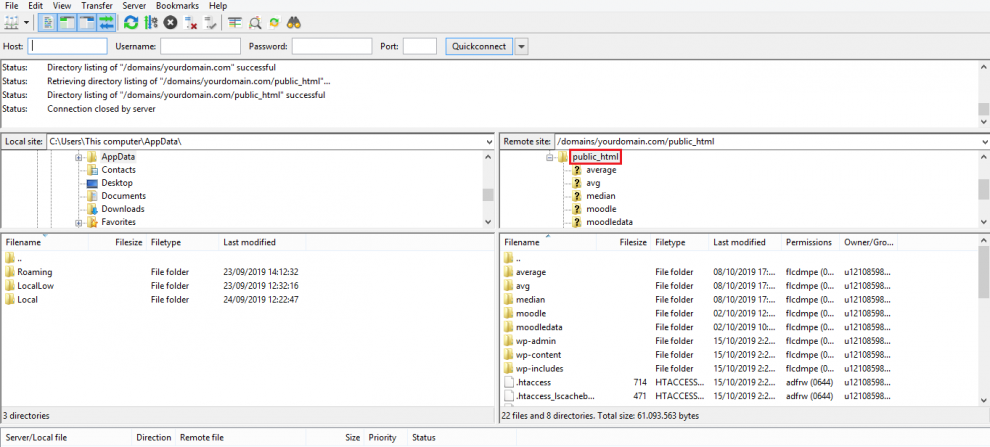Cancel the current operation
Viewport: 990px width, 447px height.
[x=170, y=23]
